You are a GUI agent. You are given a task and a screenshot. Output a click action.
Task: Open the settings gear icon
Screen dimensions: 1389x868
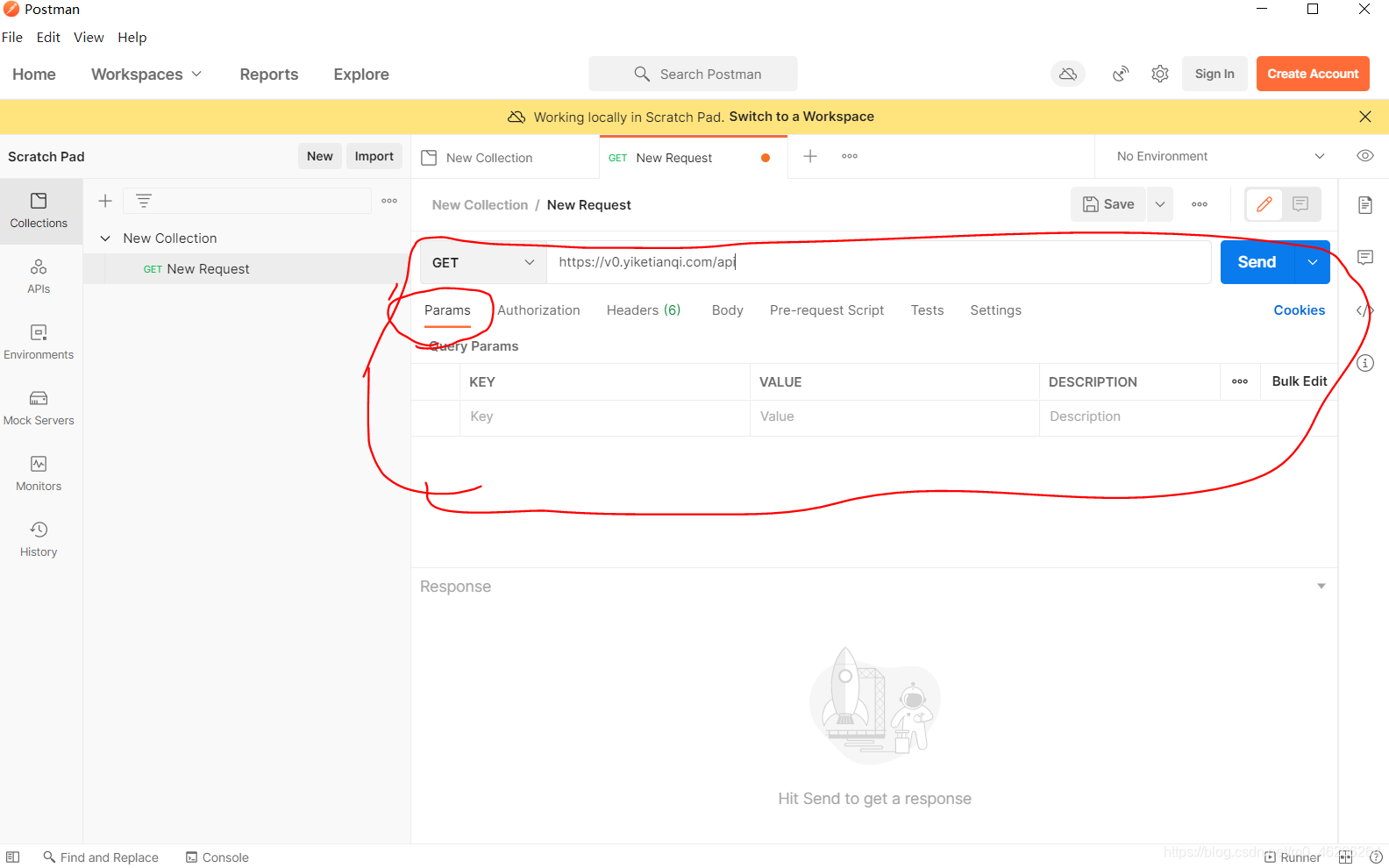tap(1160, 74)
